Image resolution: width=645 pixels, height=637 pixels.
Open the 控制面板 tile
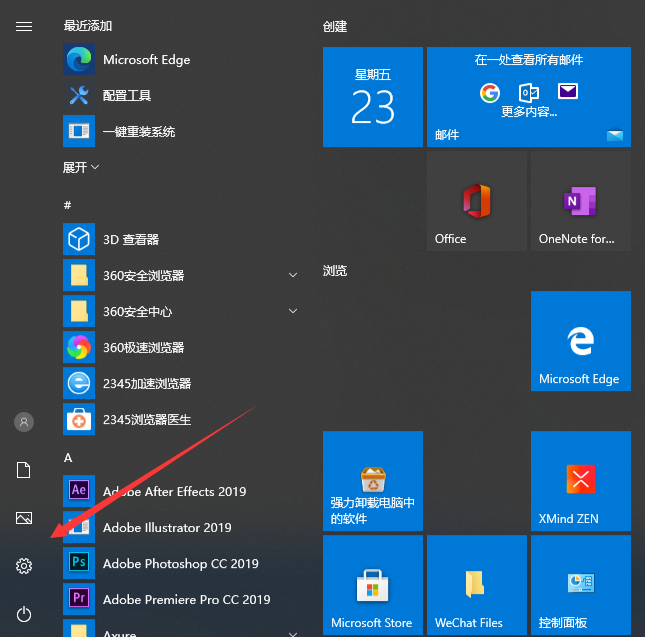point(580,585)
